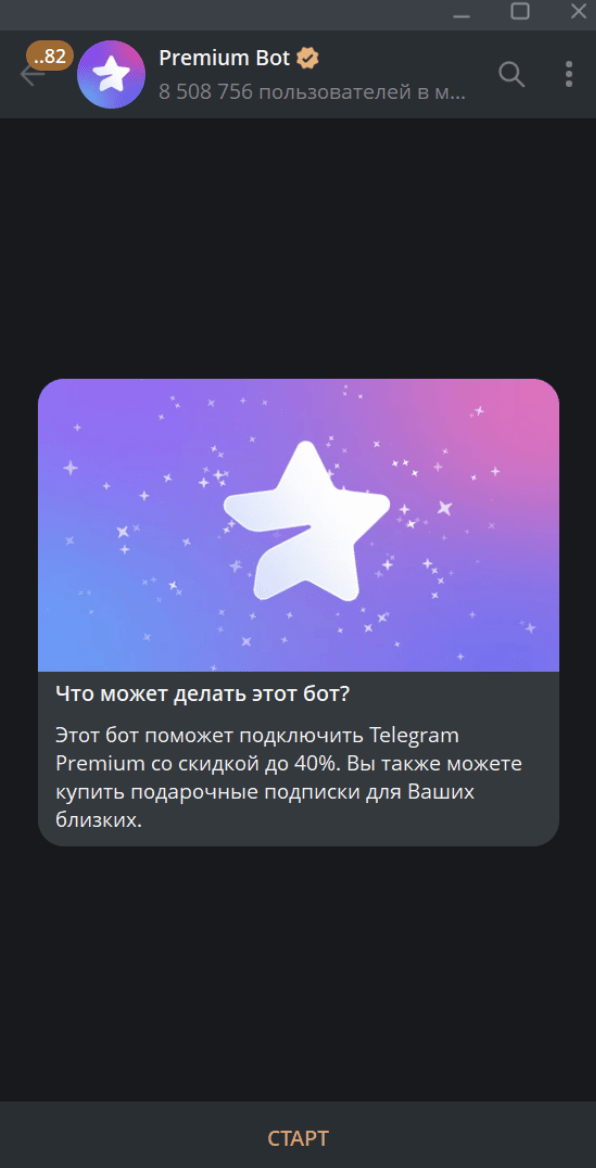Image resolution: width=596 pixels, height=1168 pixels.
Task: Click the empty chat area above the bot card
Action: coord(298,246)
